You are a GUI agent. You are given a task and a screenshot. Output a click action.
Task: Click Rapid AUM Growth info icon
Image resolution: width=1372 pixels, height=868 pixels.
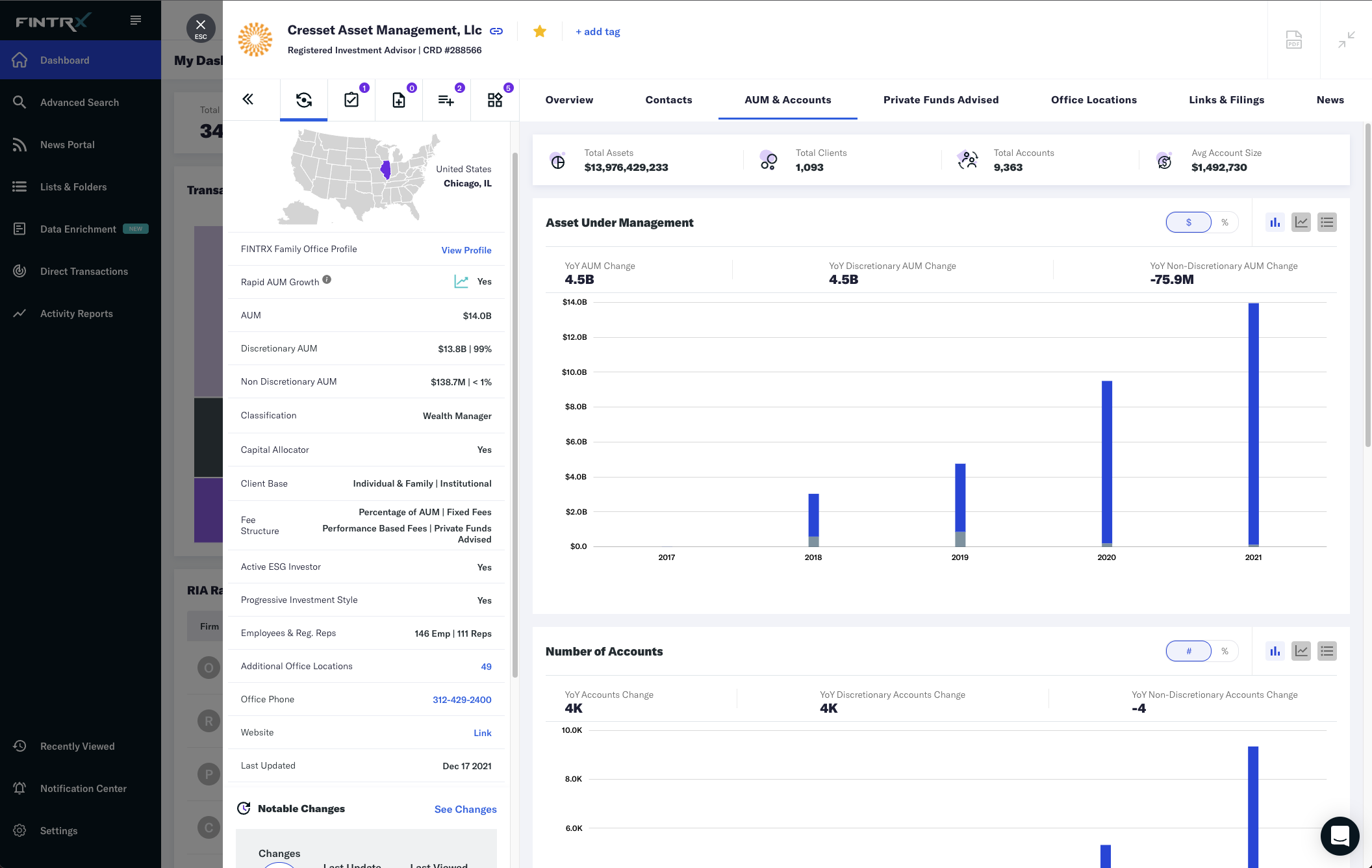click(x=327, y=279)
